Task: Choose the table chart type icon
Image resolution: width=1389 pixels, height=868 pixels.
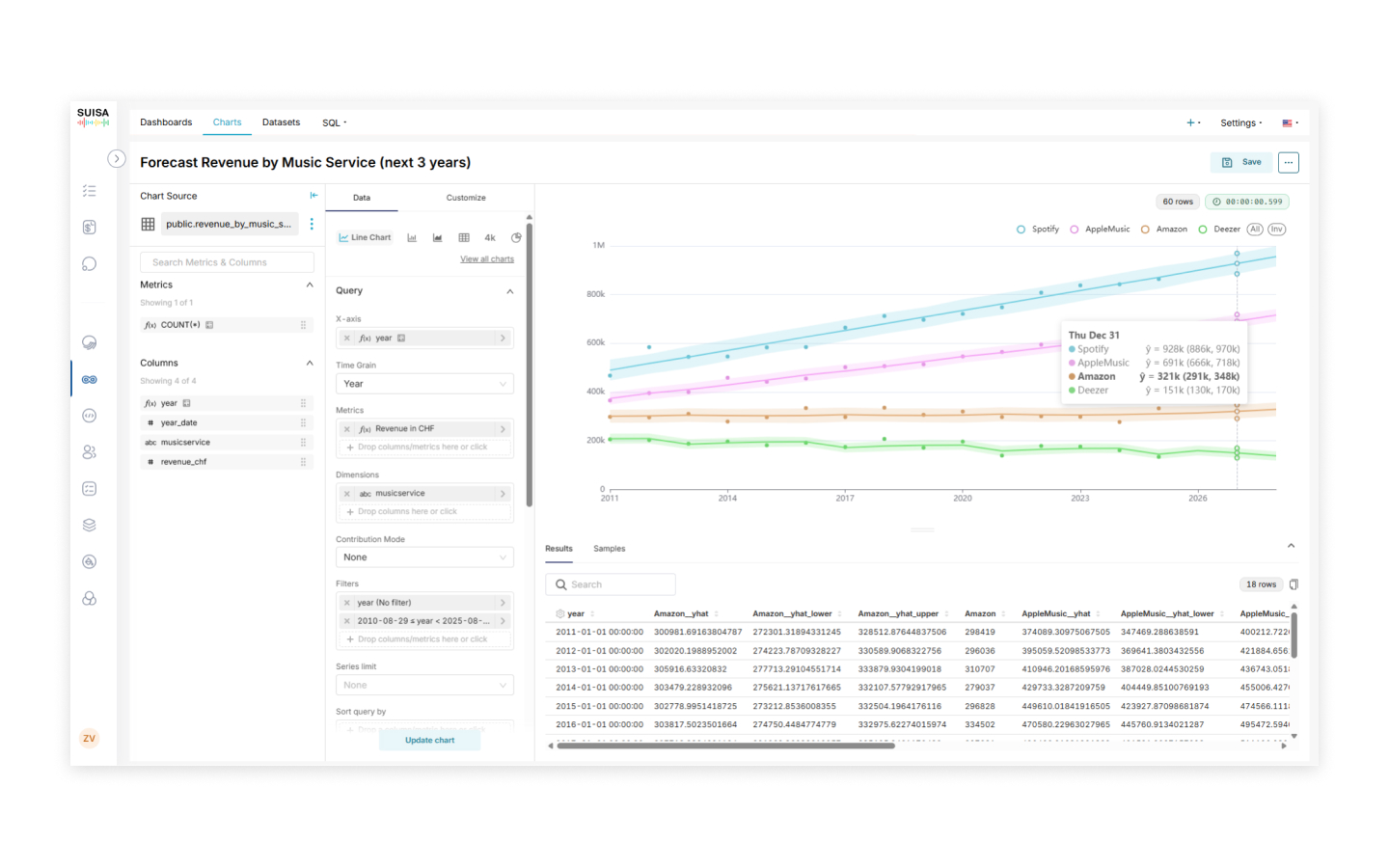Action: point(464,237)
